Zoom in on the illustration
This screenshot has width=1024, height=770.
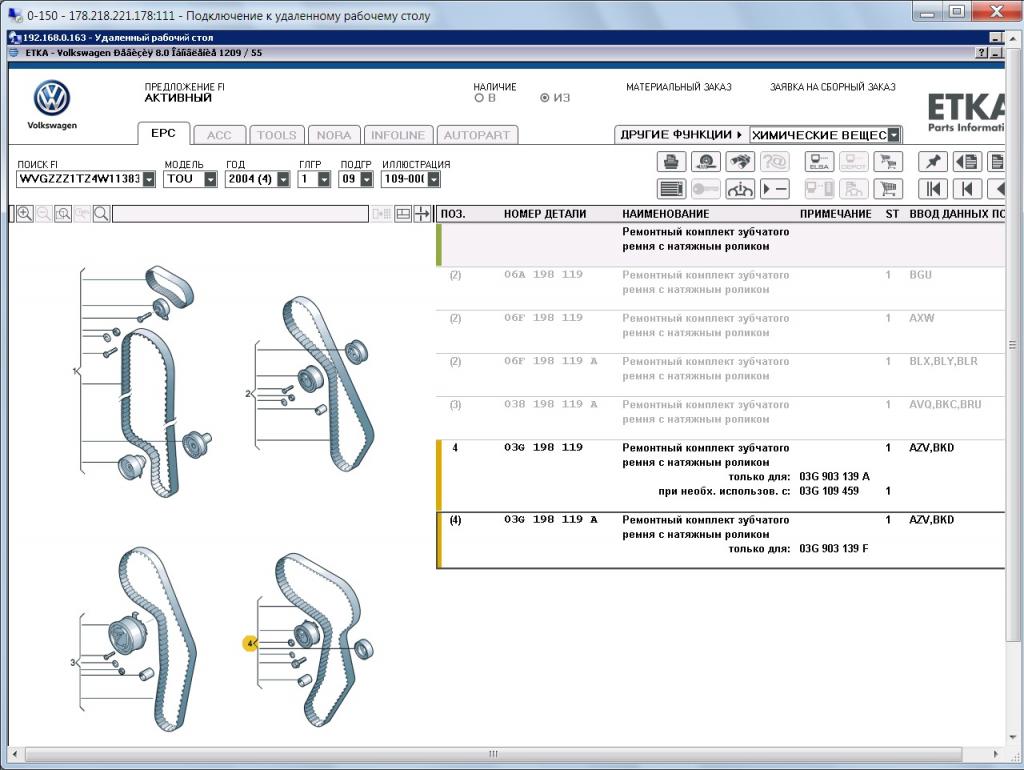[25, 214]
